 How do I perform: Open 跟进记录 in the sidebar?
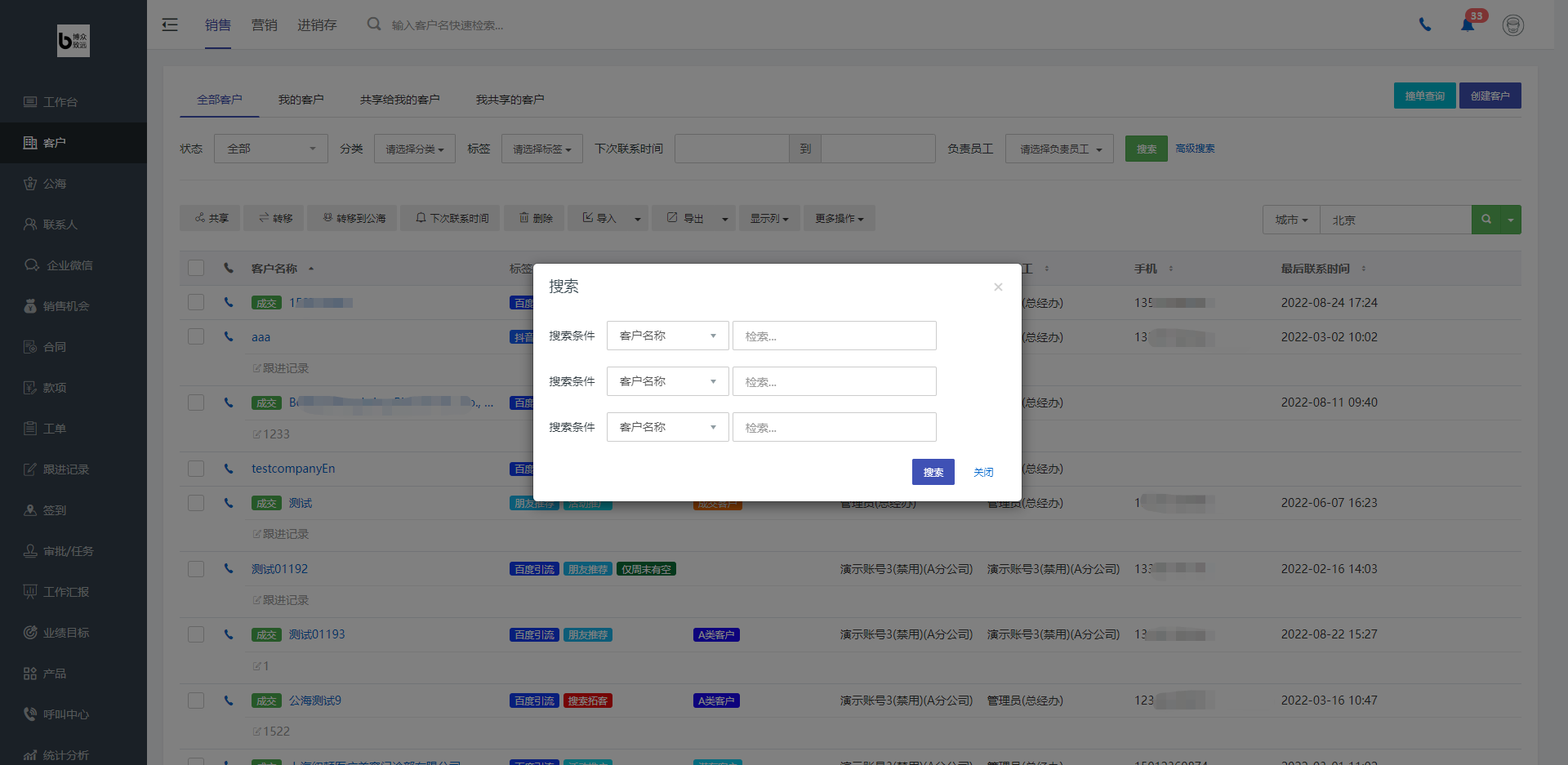pyautogui.click(x=73, y=469)
